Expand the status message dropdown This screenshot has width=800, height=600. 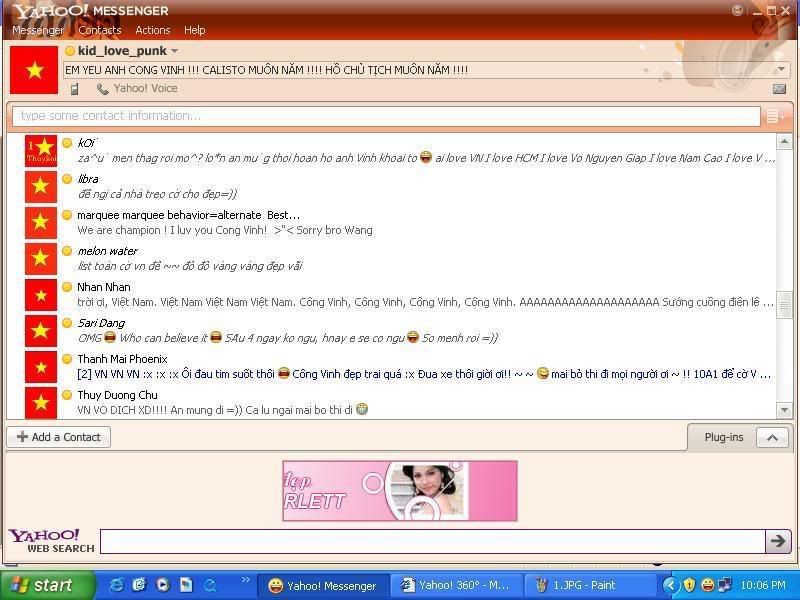coord(781,70)
